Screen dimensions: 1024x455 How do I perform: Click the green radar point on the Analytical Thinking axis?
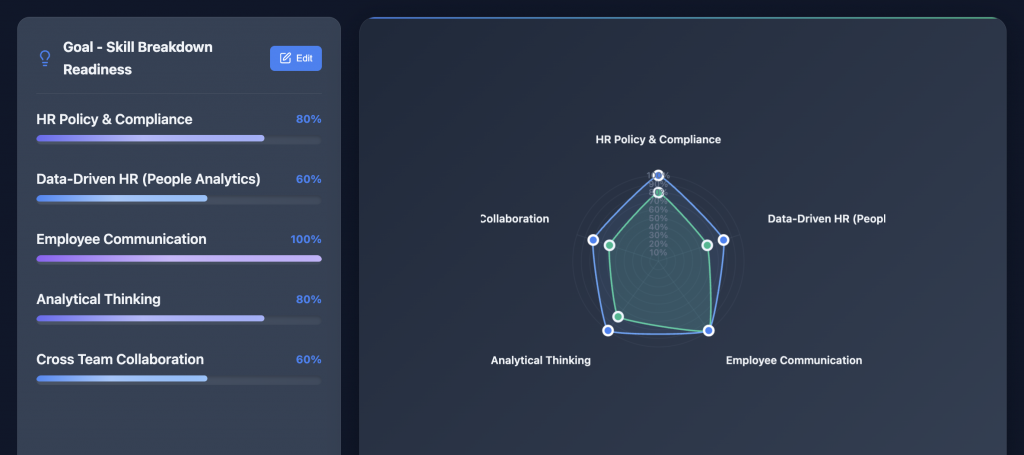click(x=617, y=317)
